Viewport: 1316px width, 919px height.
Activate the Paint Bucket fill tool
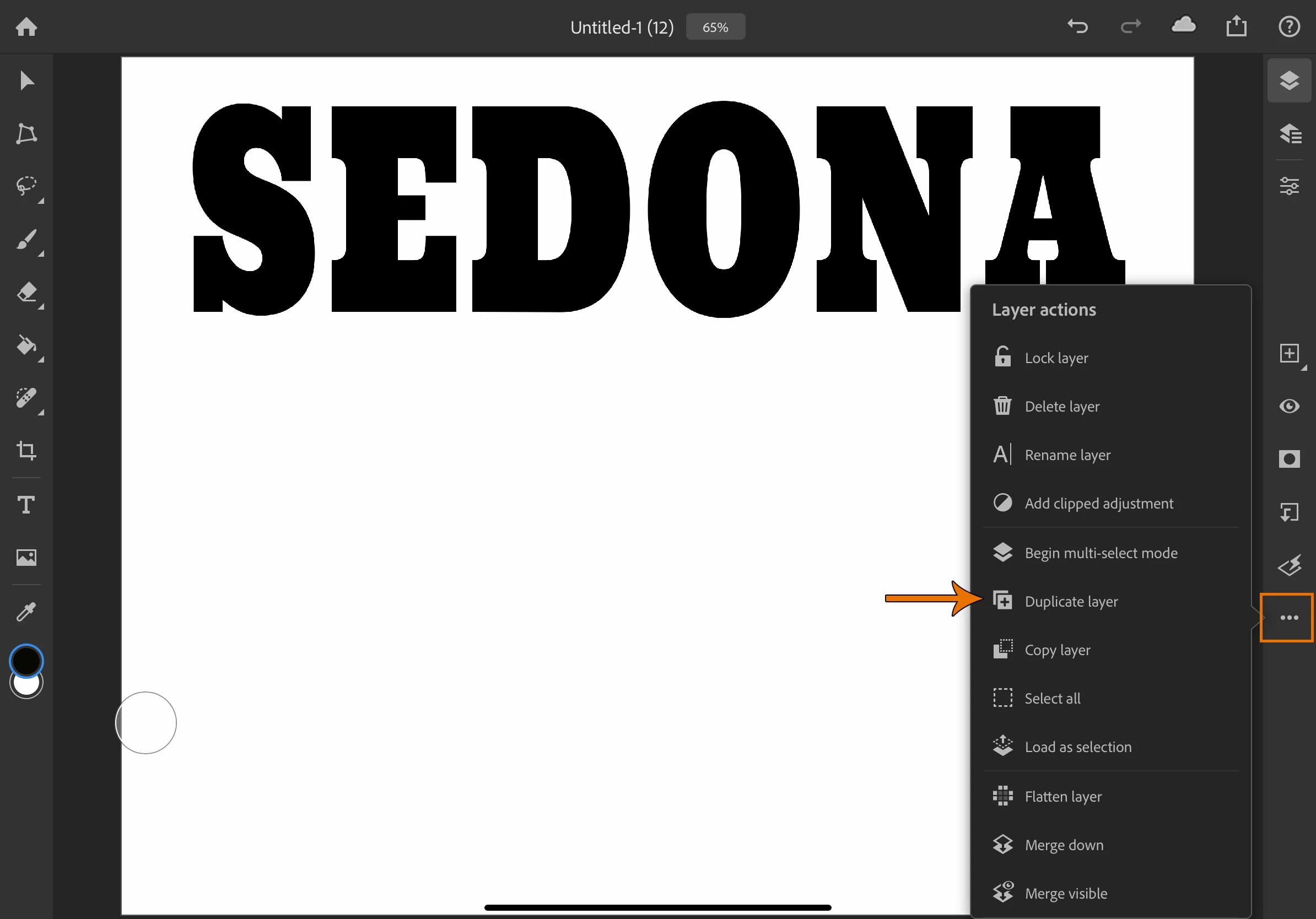click(26, 345)
